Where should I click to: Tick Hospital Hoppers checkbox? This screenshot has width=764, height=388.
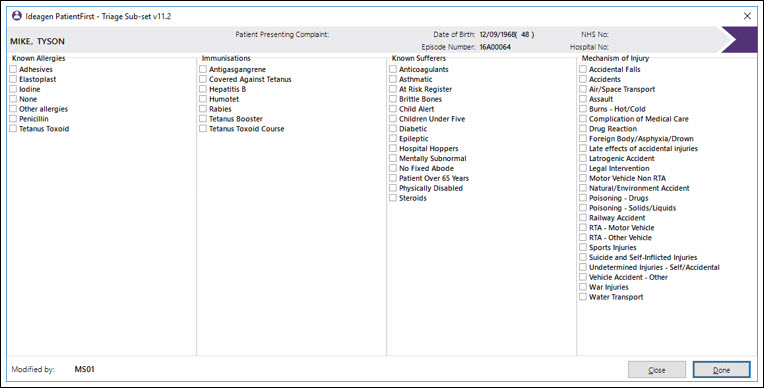click(393, 148)
